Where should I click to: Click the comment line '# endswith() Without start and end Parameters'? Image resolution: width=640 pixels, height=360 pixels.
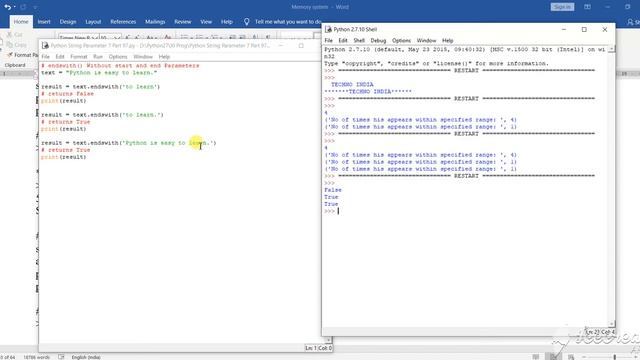tap(120, 65)
